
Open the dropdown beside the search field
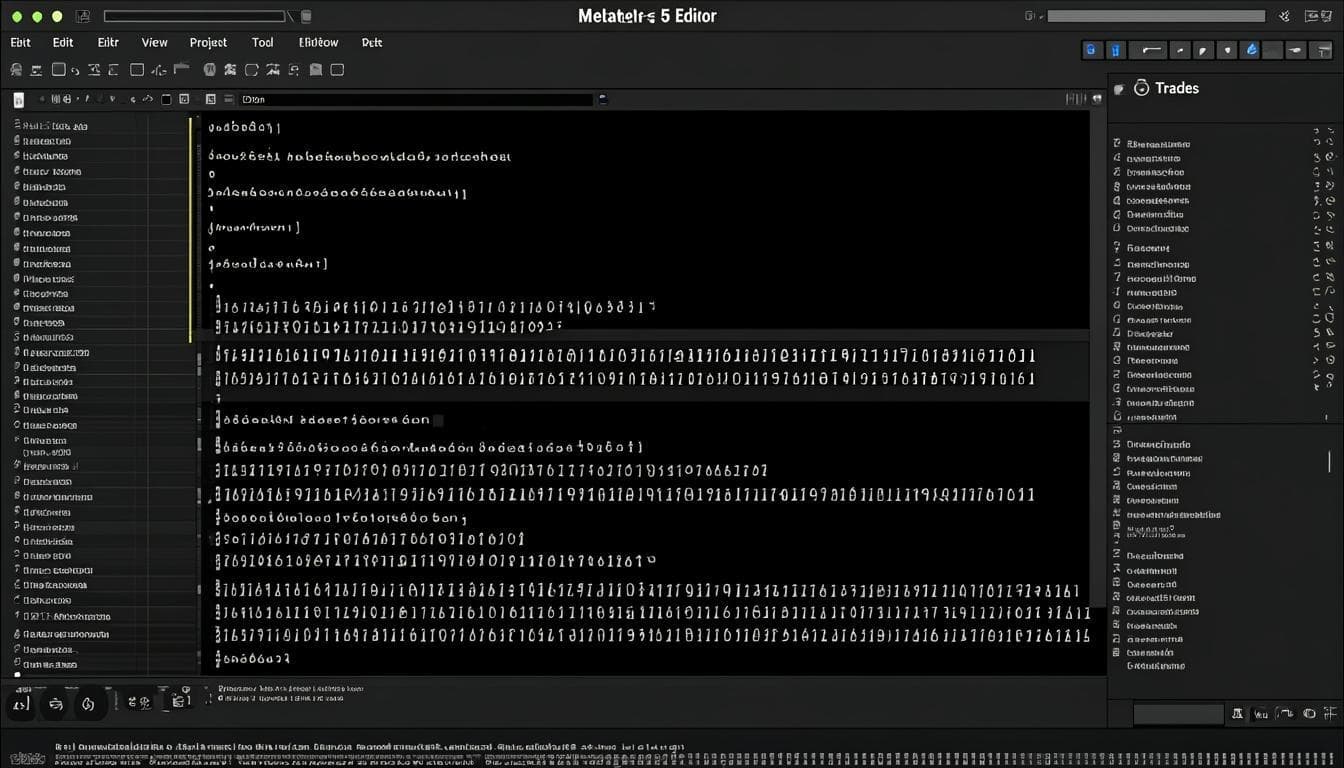point(601,99)
